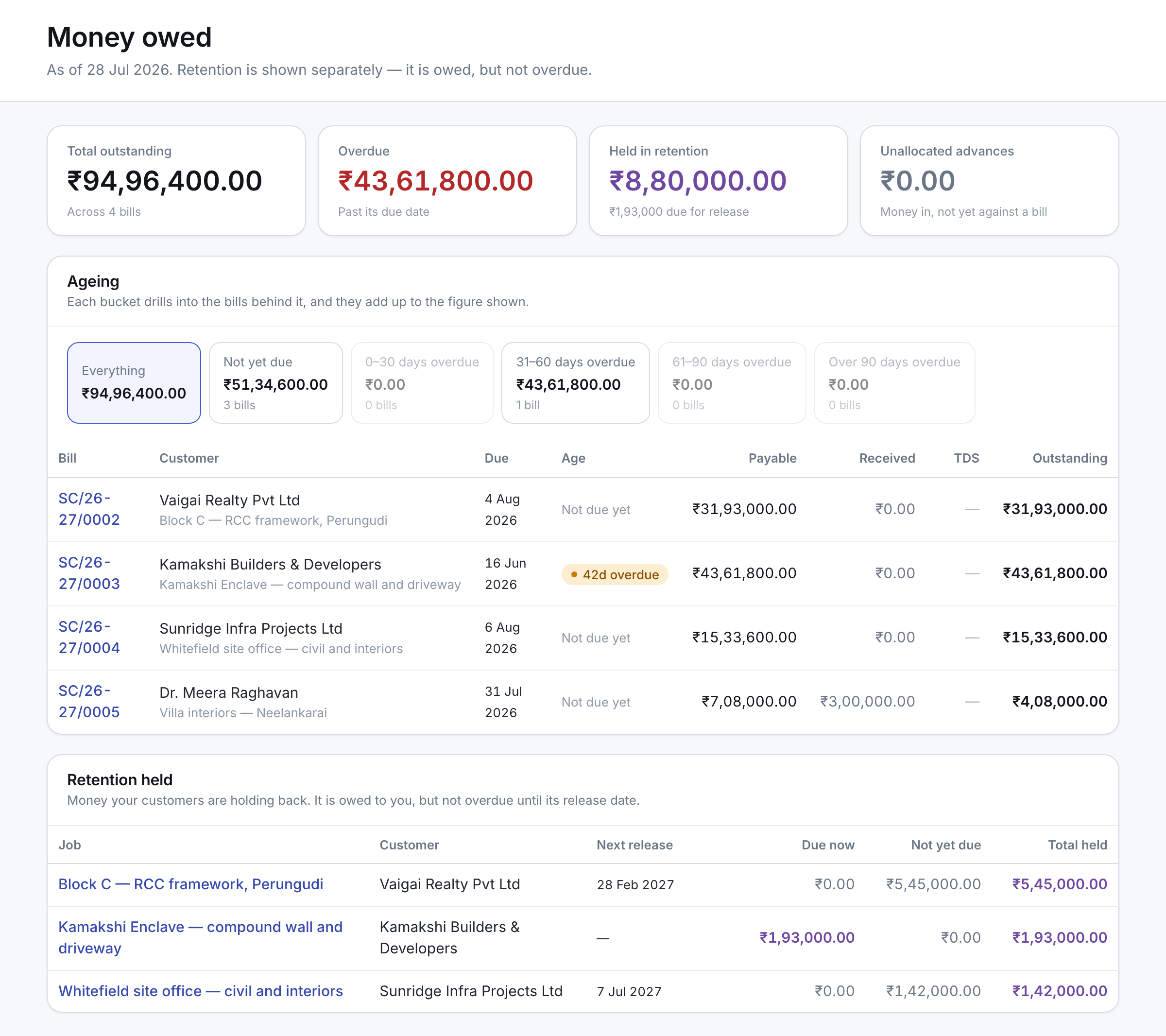Click Kamakshi Builders & Developers in Ageing table

coord(270,564)
